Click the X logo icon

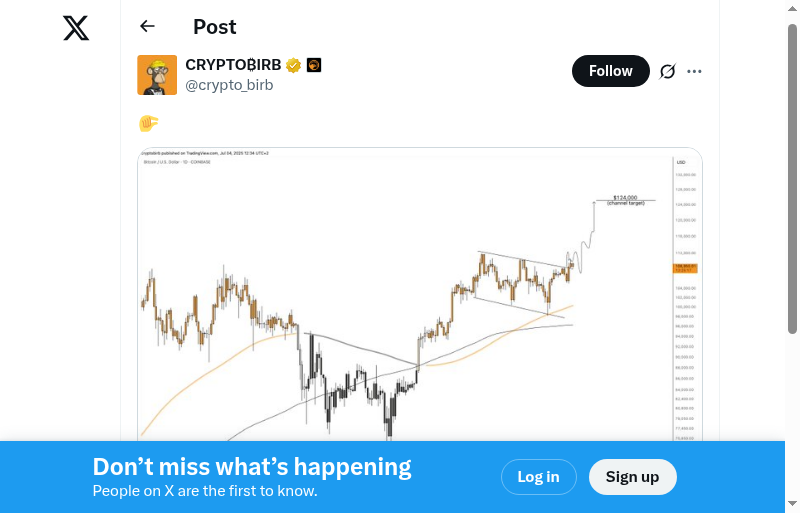tap(76, 29)
